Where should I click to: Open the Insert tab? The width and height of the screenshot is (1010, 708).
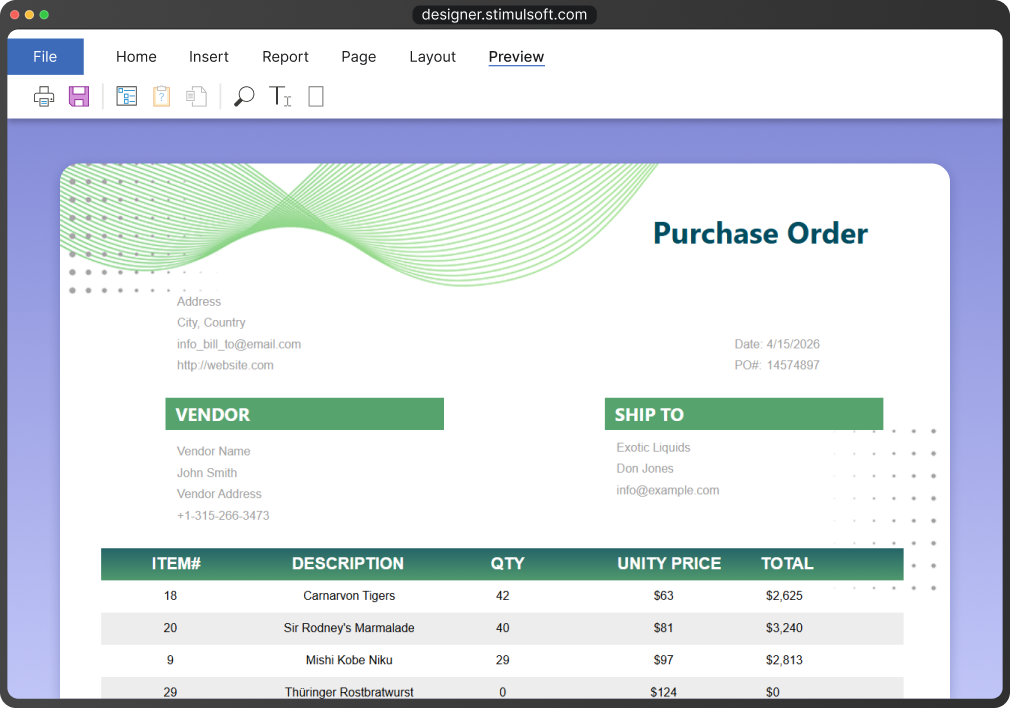tap(209, 57)
